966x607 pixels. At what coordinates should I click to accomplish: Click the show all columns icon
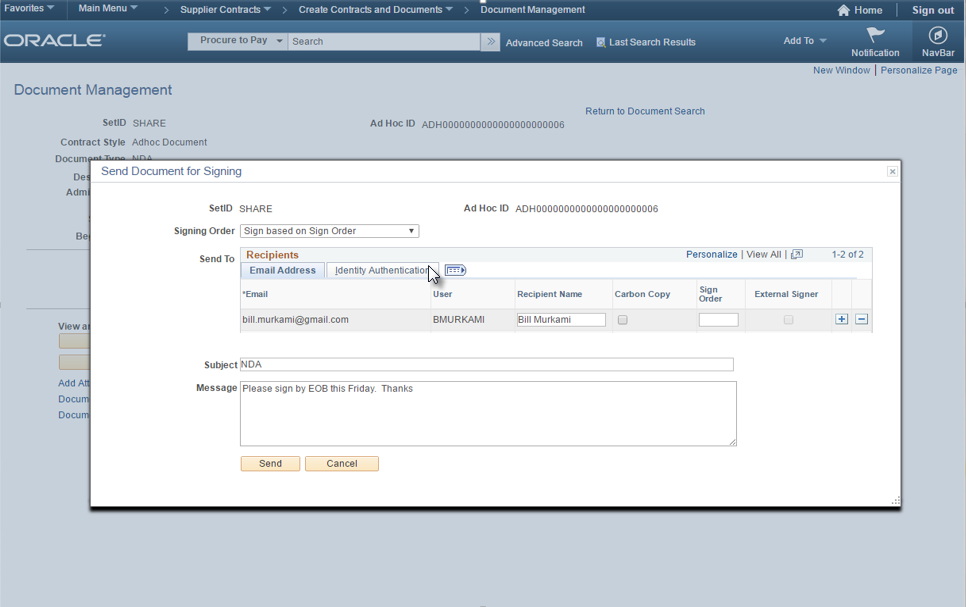pyautogui.click(x=455, y=270)
